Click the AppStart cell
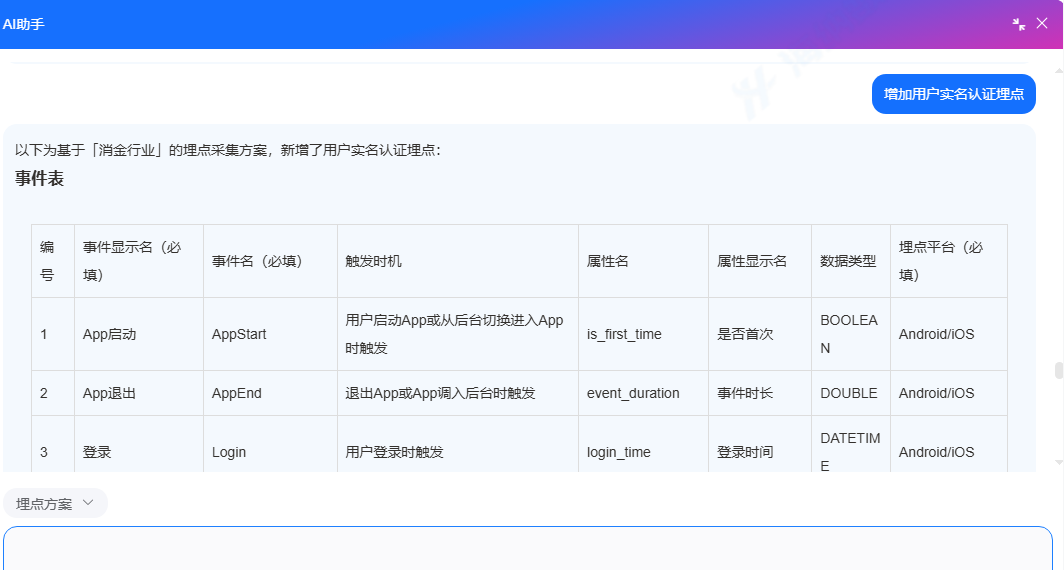 [x=270, y=334]
